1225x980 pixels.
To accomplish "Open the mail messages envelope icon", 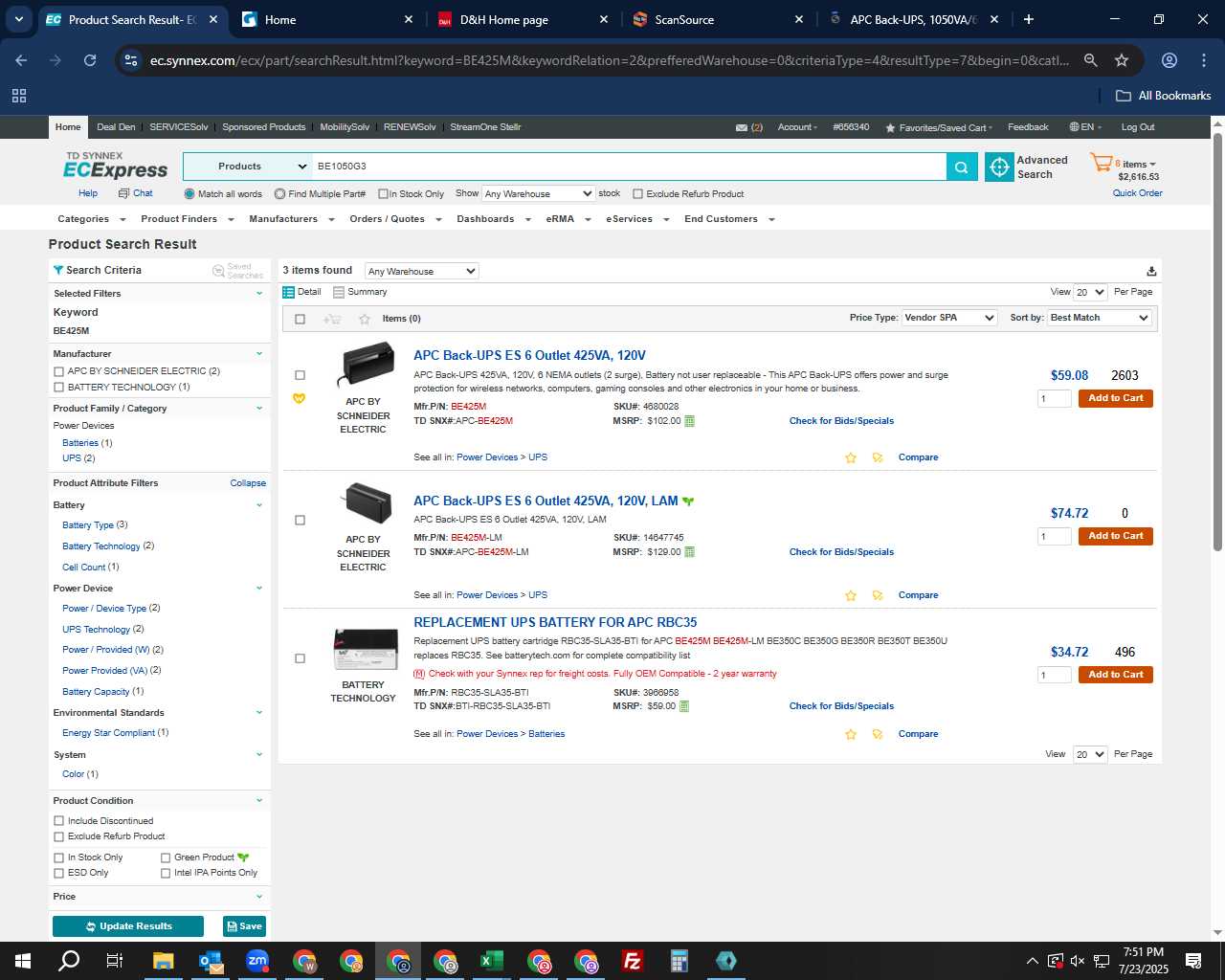I will pyautogui.click(x=742, y=127).
